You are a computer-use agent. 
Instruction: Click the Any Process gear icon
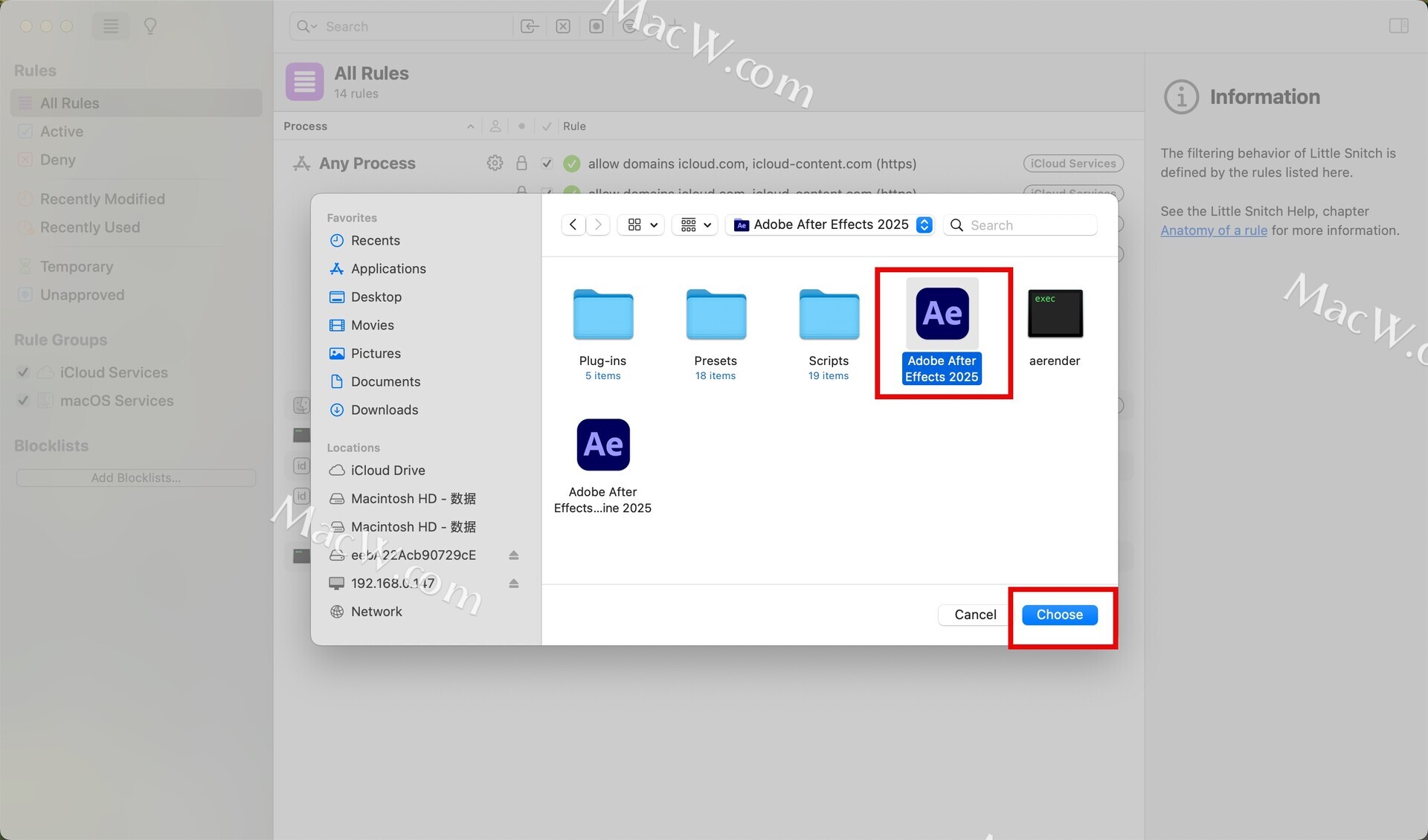pyautogui.click(x=495, y=163)
